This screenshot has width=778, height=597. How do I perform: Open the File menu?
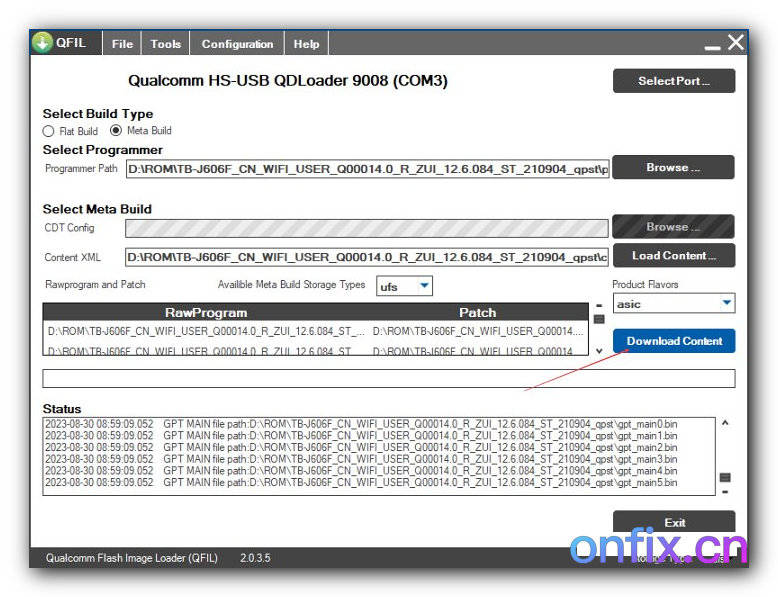click(122, 44)
